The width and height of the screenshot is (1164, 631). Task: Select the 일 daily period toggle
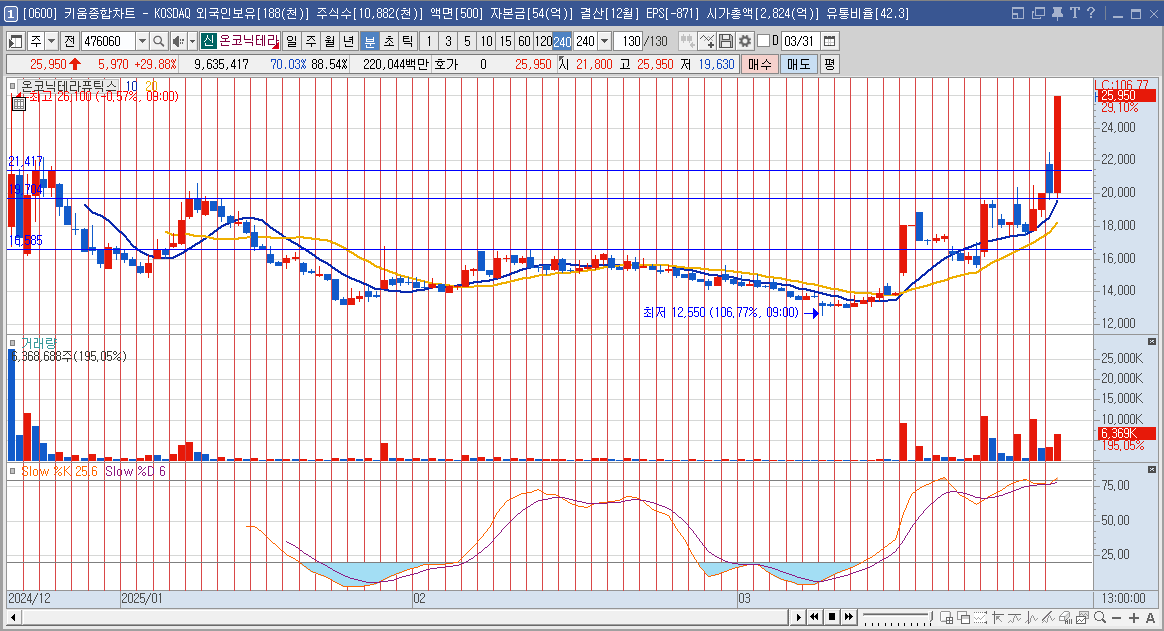point(292,42)
